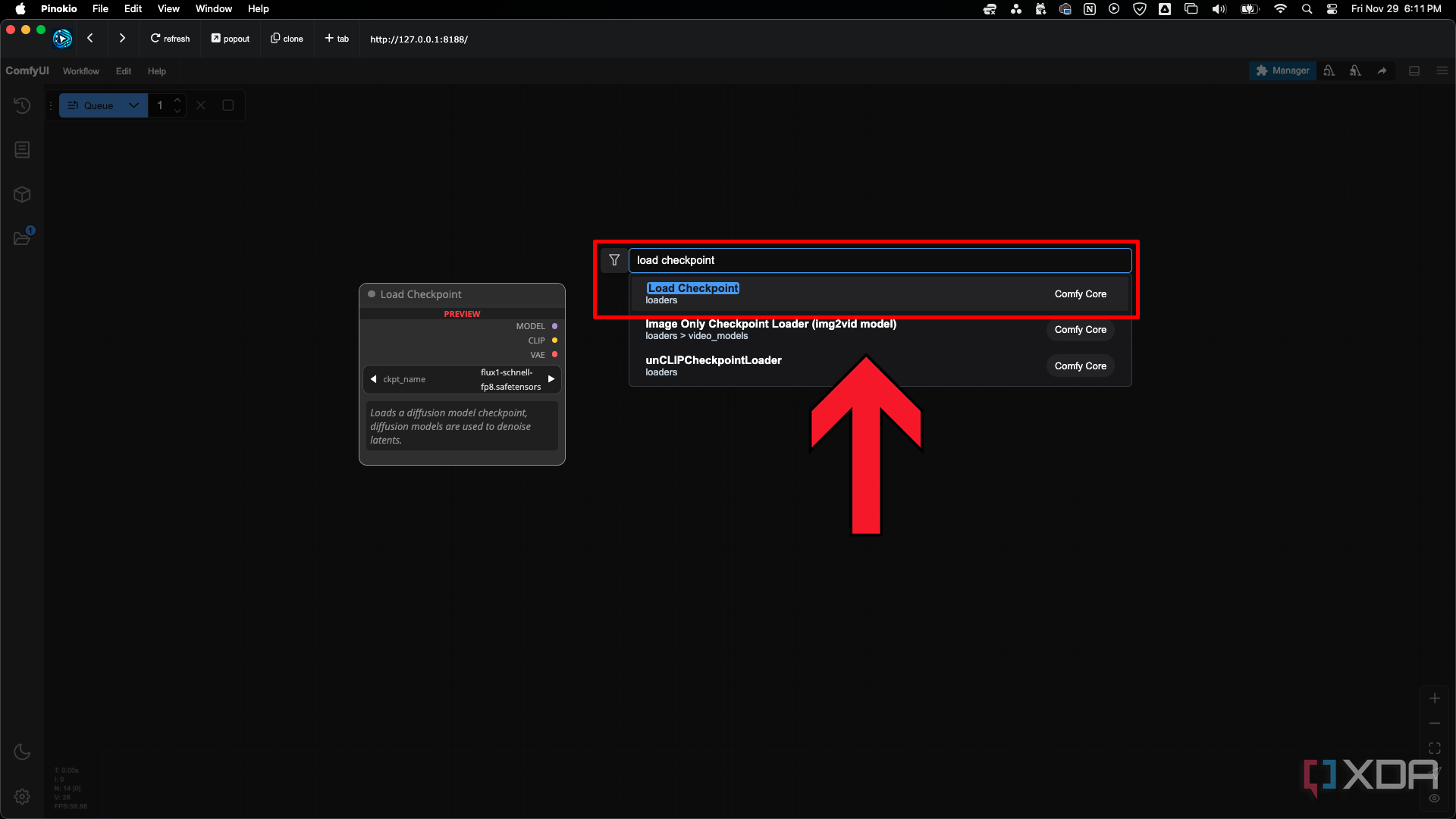The width and height of the screenshot is (1456, 819).
Task: Open the Pinokio menu bar item
Action: click(x=59, y=9)
